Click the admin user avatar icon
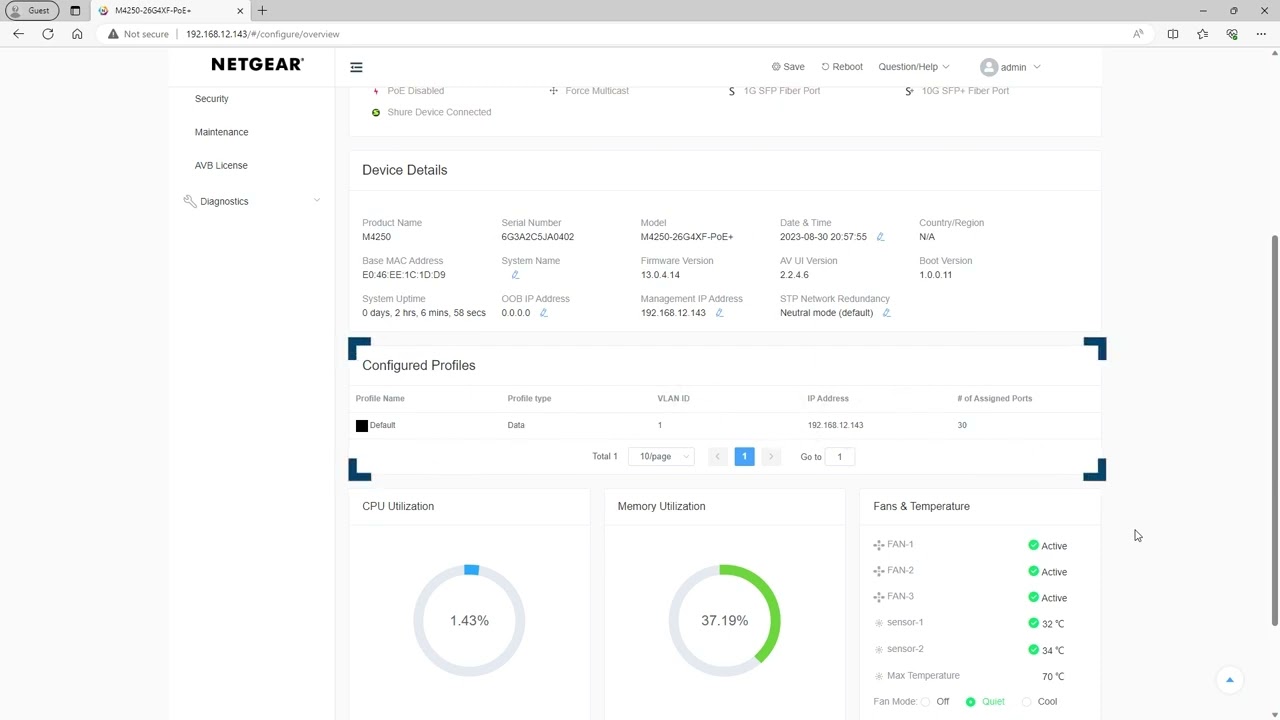Image resolution: width=1280 pixels, height=720 pixels. click(988, 67)
